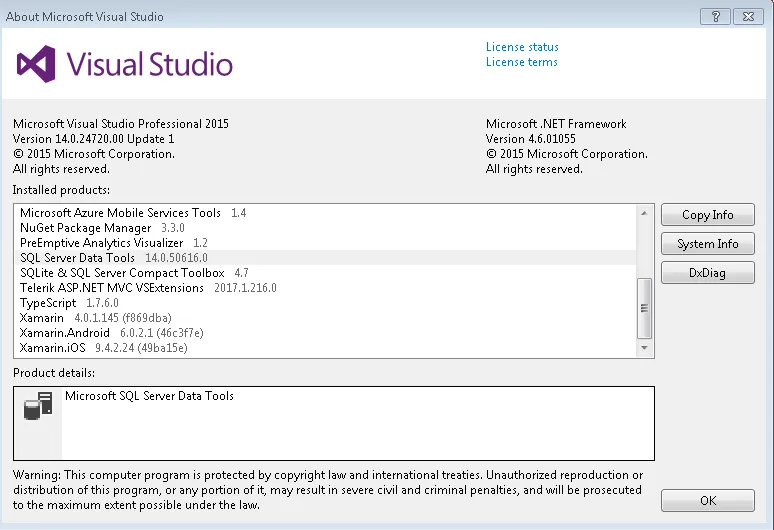
Task: Select the SQL Server Data Tools row
Action: [325, 258]
